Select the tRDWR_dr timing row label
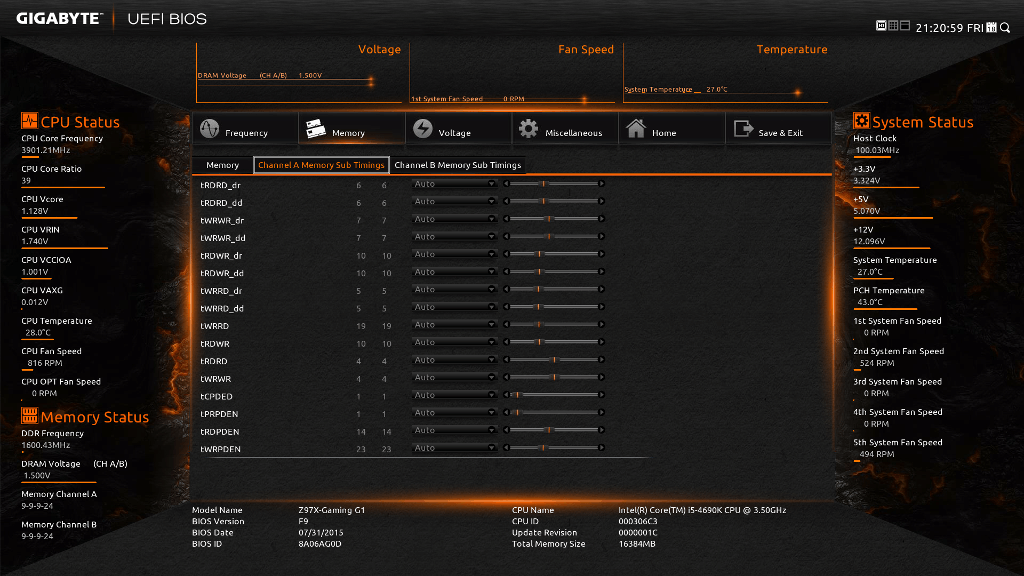The height and width of the screenshot is (576, 1024). click(x=221, y=255)
